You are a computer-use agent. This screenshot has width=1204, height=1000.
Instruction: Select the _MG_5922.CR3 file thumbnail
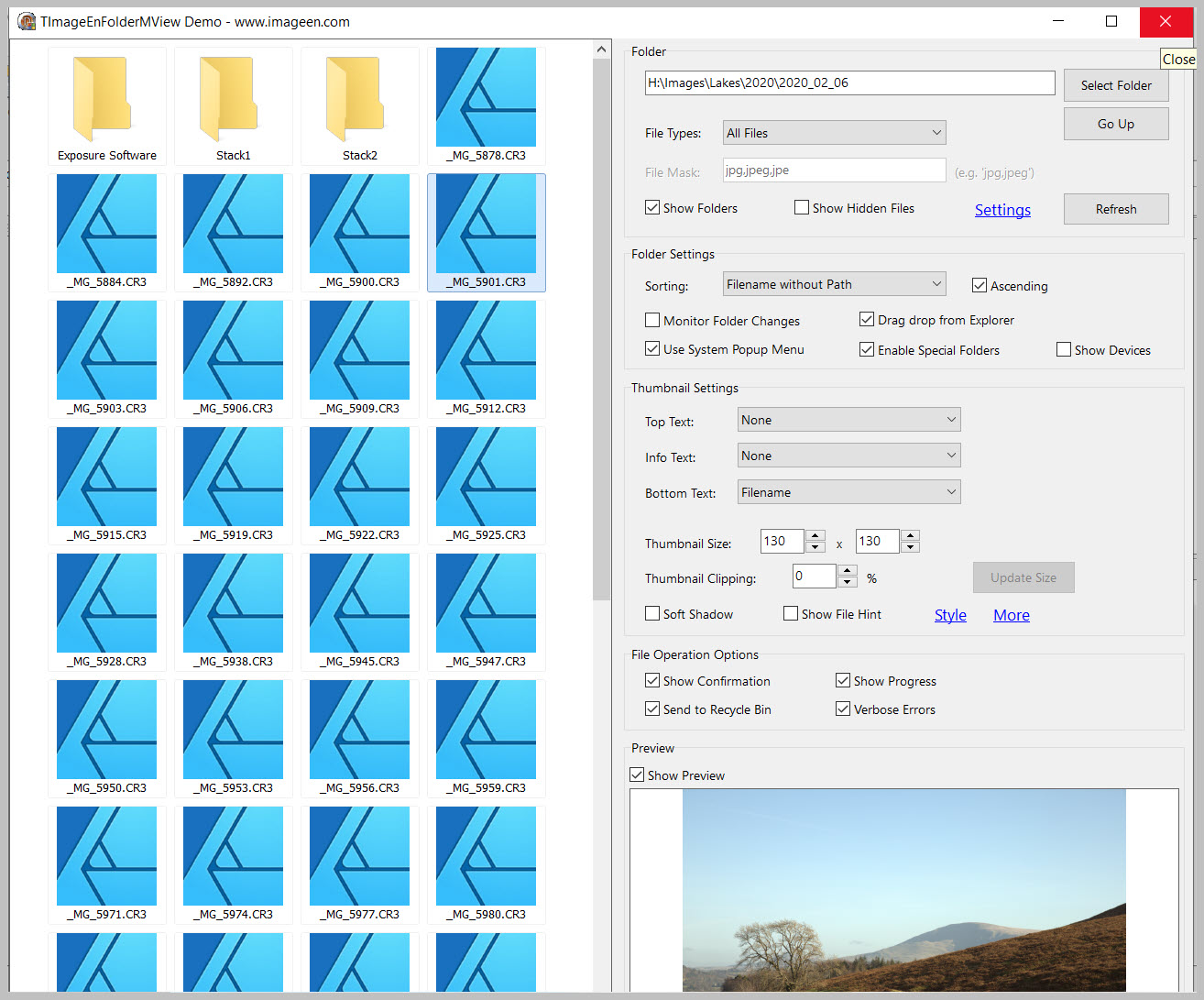[x=360, y=486]
